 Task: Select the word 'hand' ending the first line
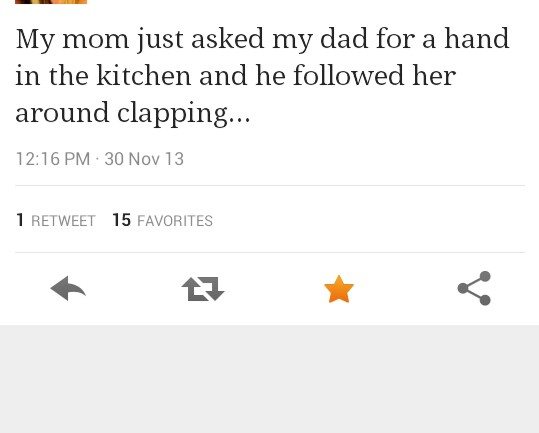tap(477, 38)
